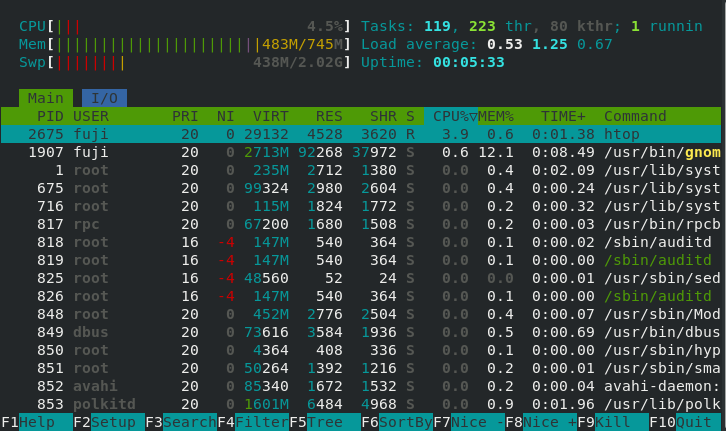Click the 483M/745M memory value
The image size is (726, 431).
click(x=303, y=44)
